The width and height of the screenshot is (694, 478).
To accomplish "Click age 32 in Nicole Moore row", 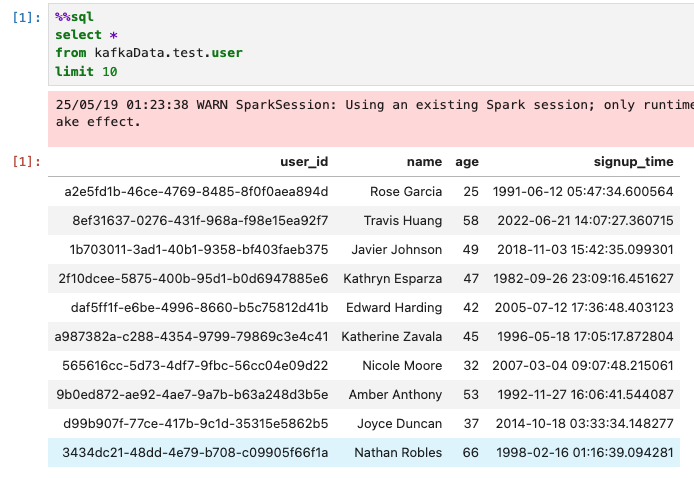I will click(471, 365).
